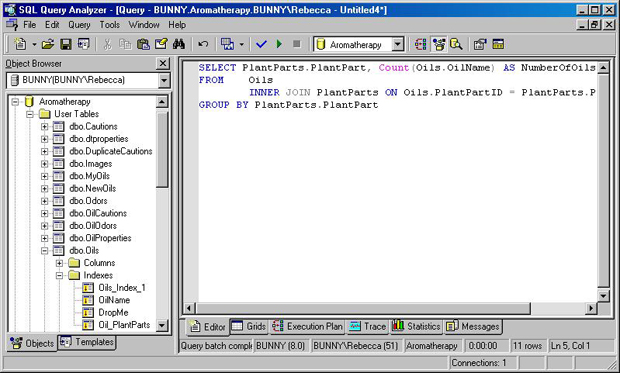
Task: Open the New Query dropdown arrow
Action: (34, 44)
